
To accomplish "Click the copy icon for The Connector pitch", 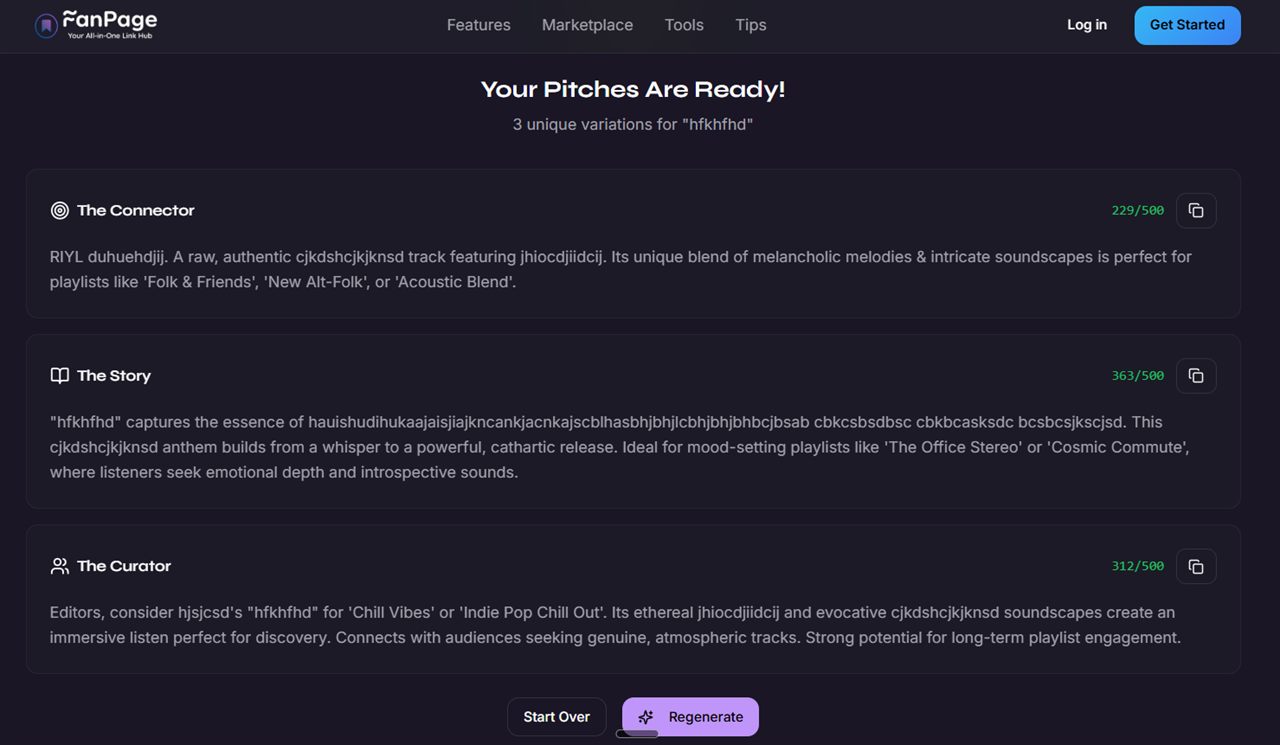I will click(x=1196, y=210).
